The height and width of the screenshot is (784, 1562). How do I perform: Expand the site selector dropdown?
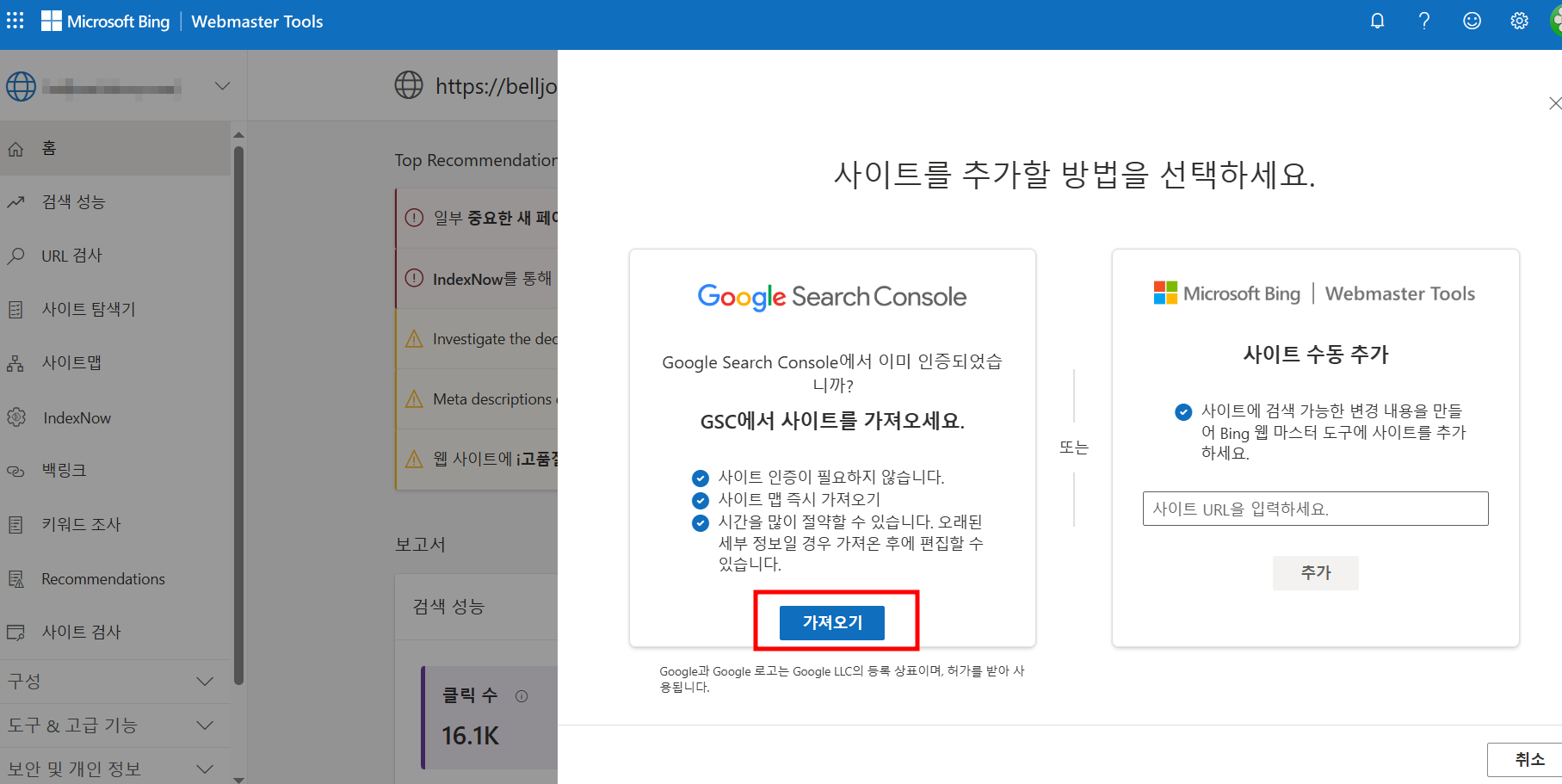coord(222,86)
